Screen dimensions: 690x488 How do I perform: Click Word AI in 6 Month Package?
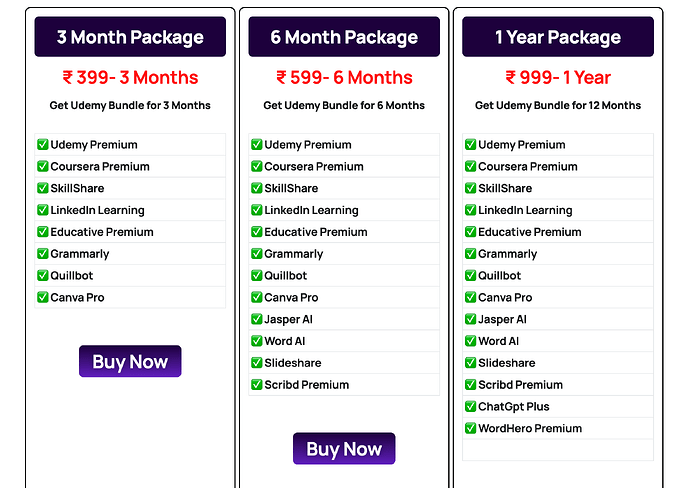point(285,342)
